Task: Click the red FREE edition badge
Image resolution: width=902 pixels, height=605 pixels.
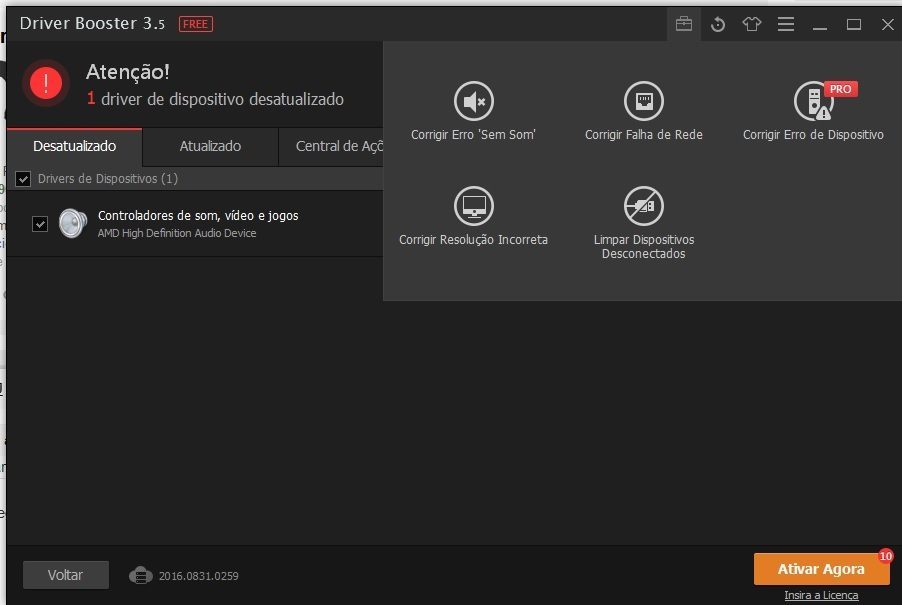Action: point(196,24)
